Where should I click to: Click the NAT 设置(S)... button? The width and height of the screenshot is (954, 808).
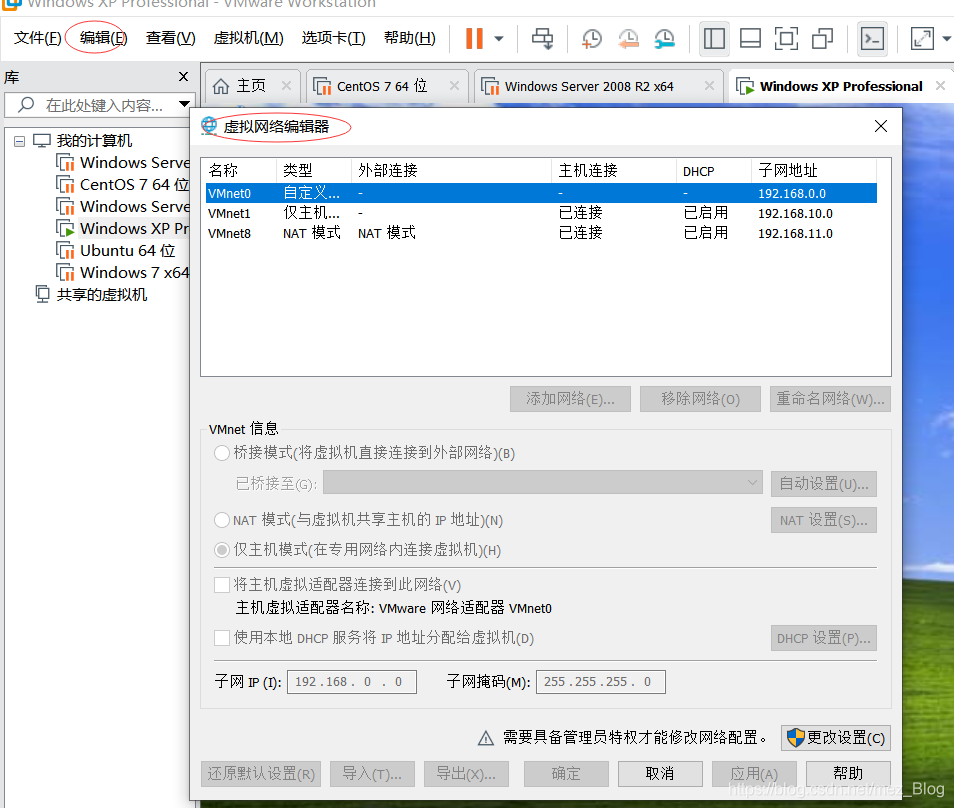pyautogui.click(x=824, y=520)
